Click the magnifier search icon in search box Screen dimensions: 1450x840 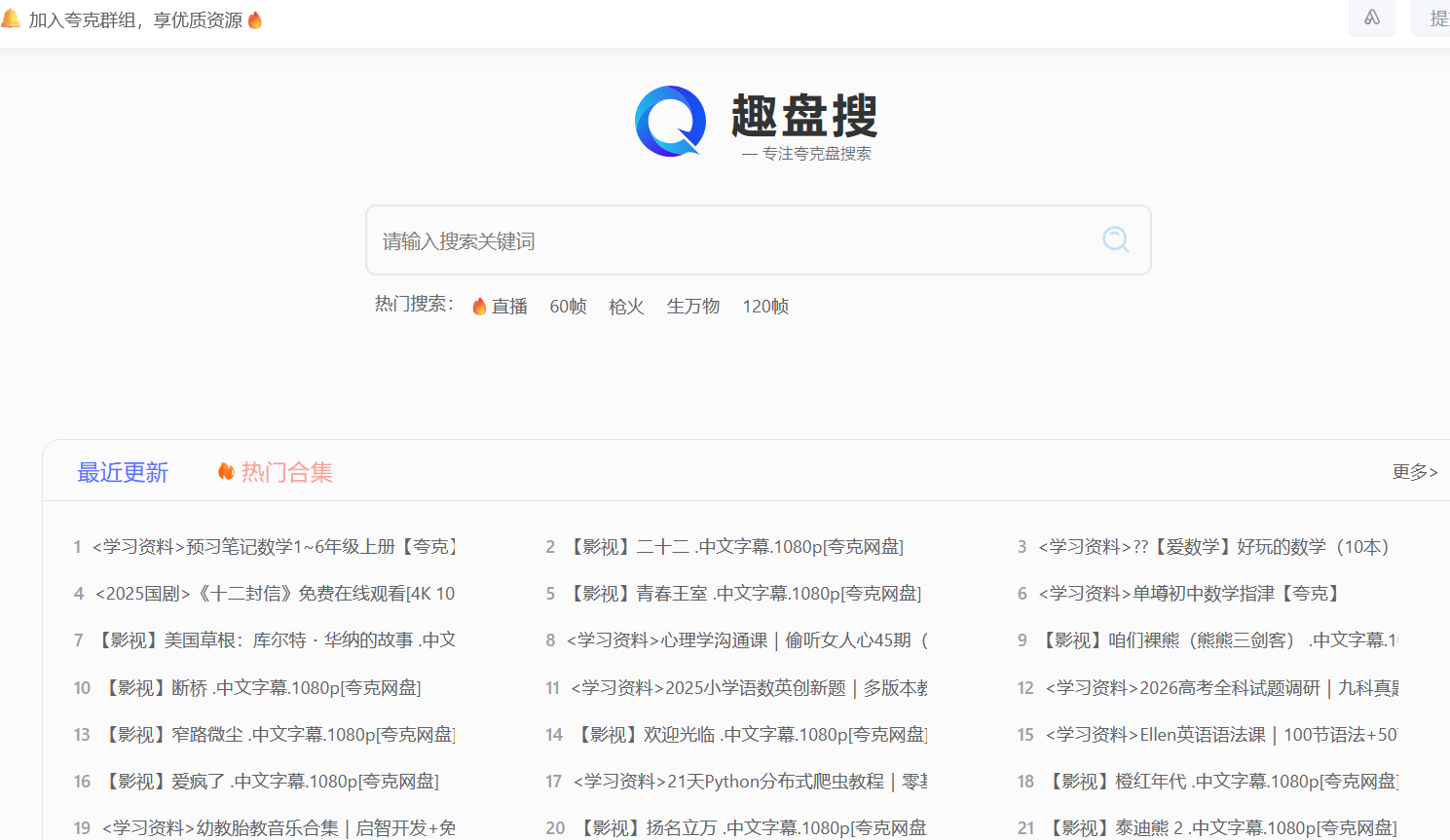(1115, 239)
